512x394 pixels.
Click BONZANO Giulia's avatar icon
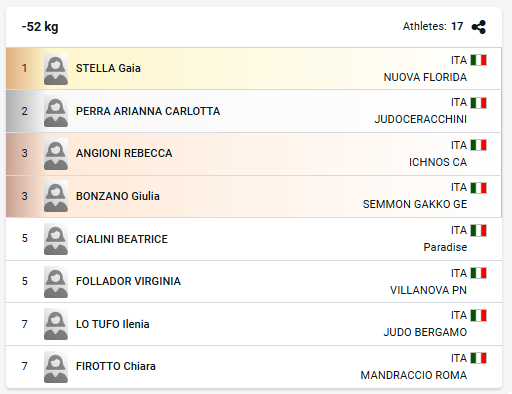(56, 196)
